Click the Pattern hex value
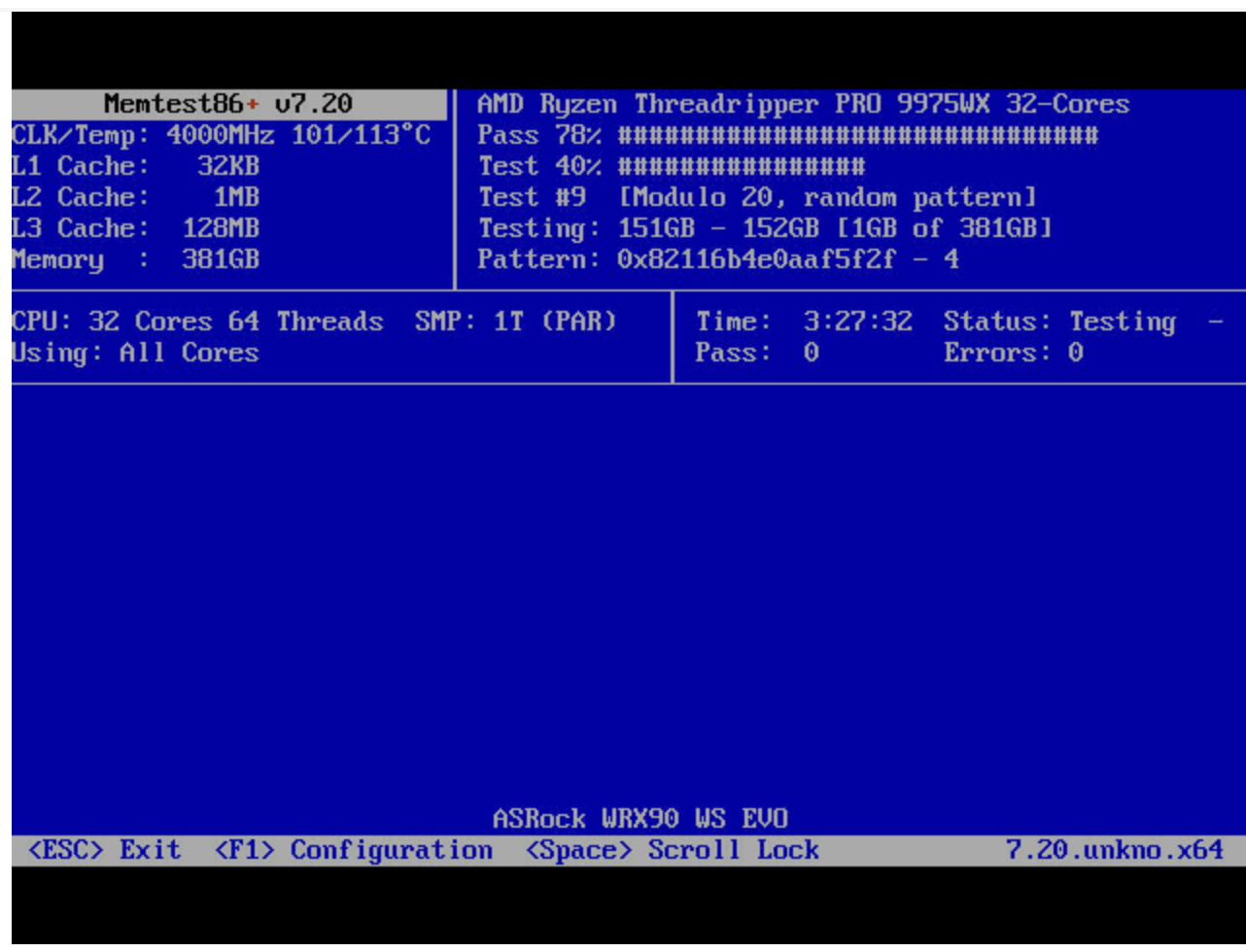 756,259
